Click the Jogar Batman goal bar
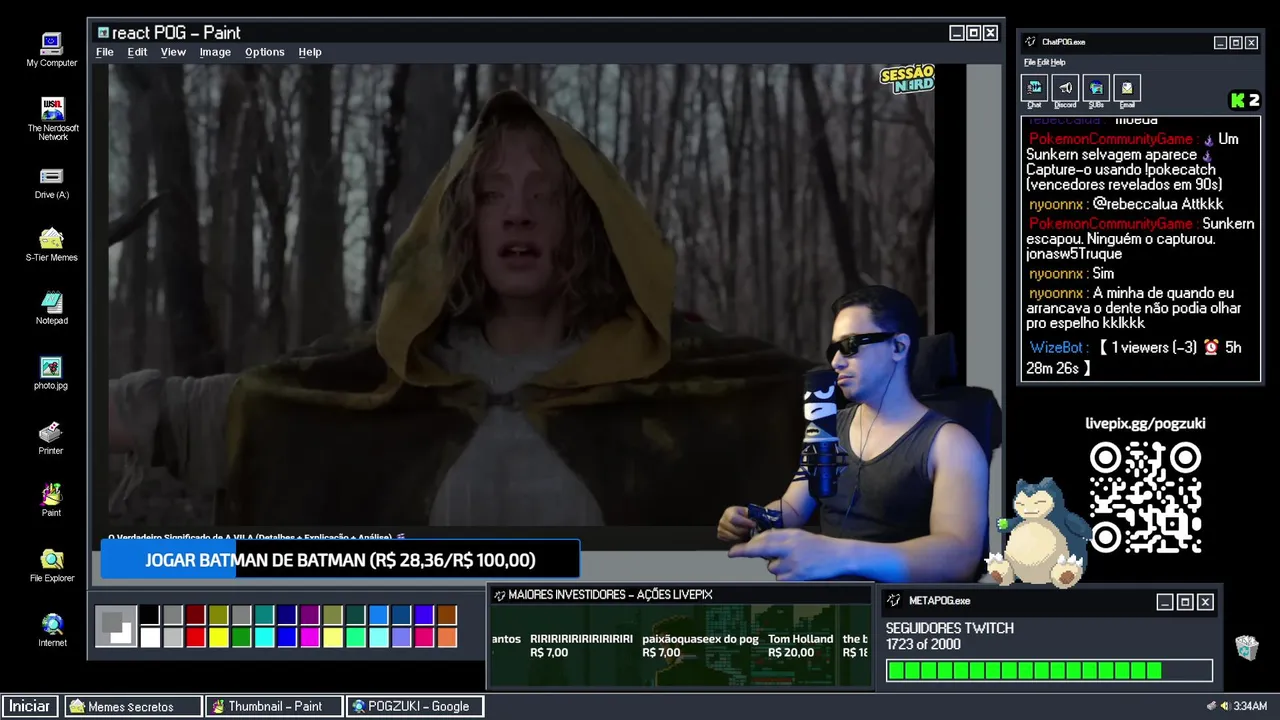The image size is (1280, 720). 340,560
